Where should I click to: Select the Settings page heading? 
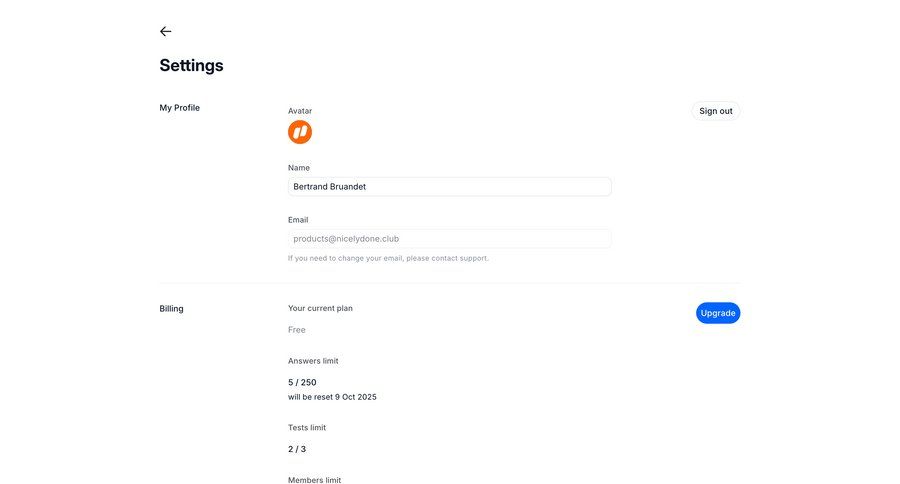191,66
